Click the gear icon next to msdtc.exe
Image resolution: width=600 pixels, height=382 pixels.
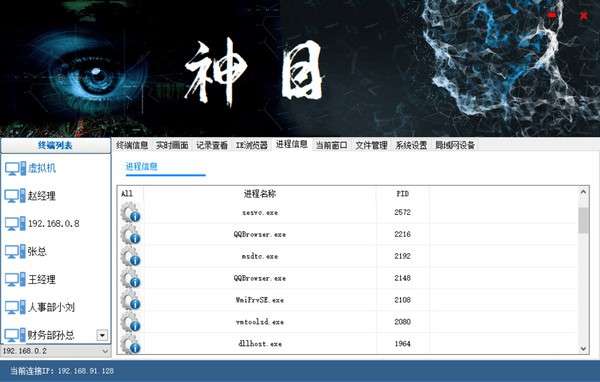pos(130,256)
